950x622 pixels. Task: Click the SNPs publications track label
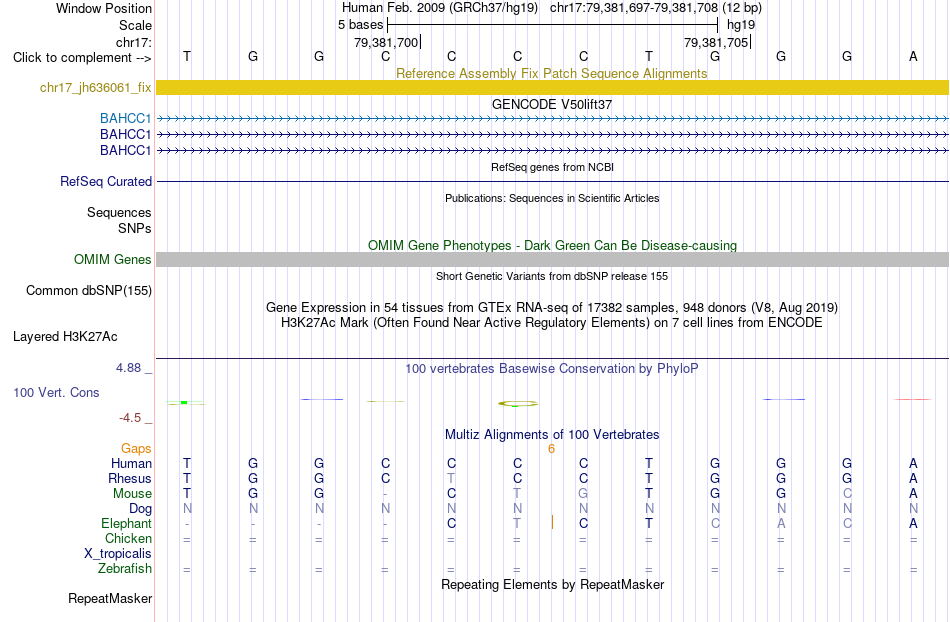coord(135,228)
